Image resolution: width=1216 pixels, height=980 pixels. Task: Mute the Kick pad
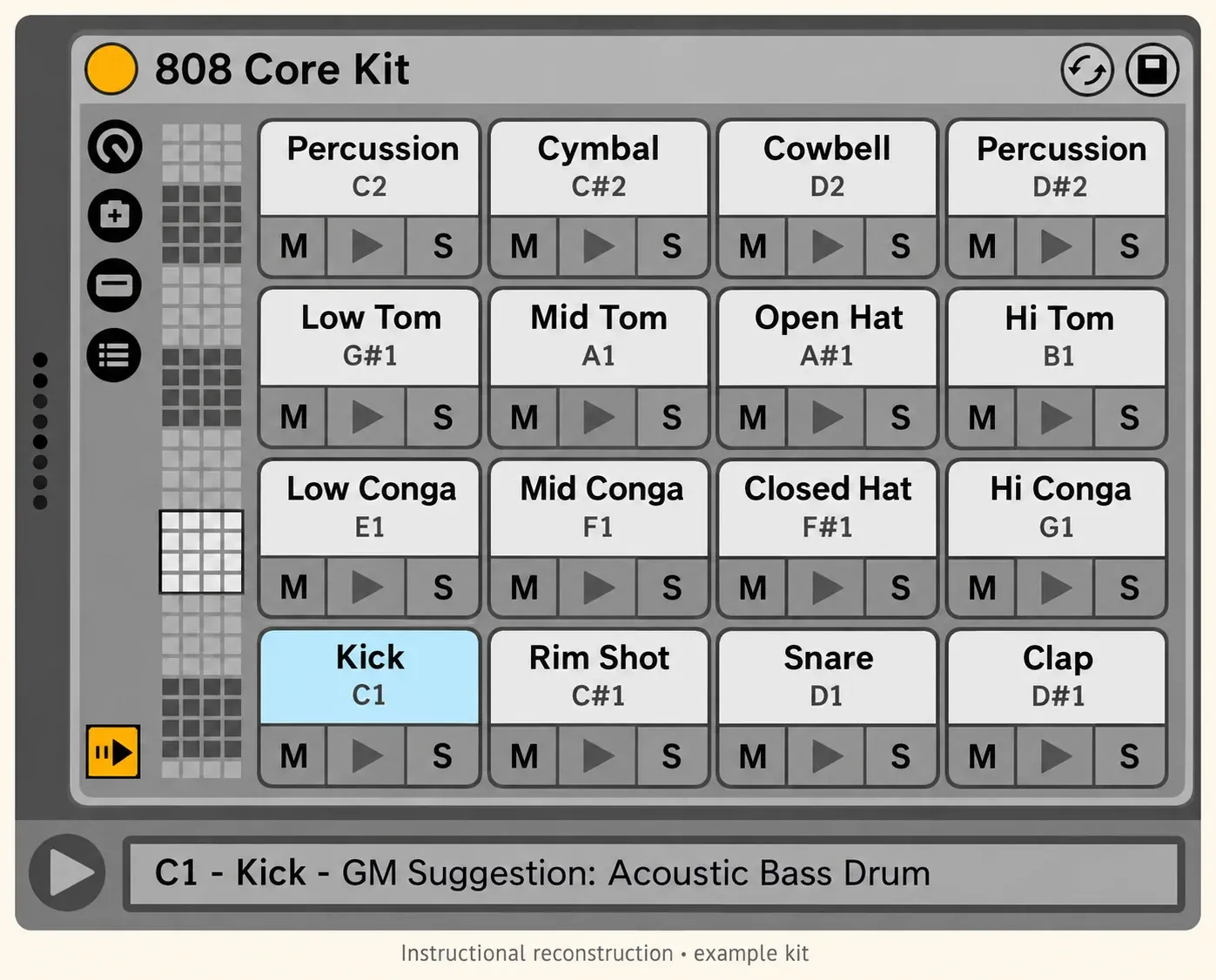293,756
